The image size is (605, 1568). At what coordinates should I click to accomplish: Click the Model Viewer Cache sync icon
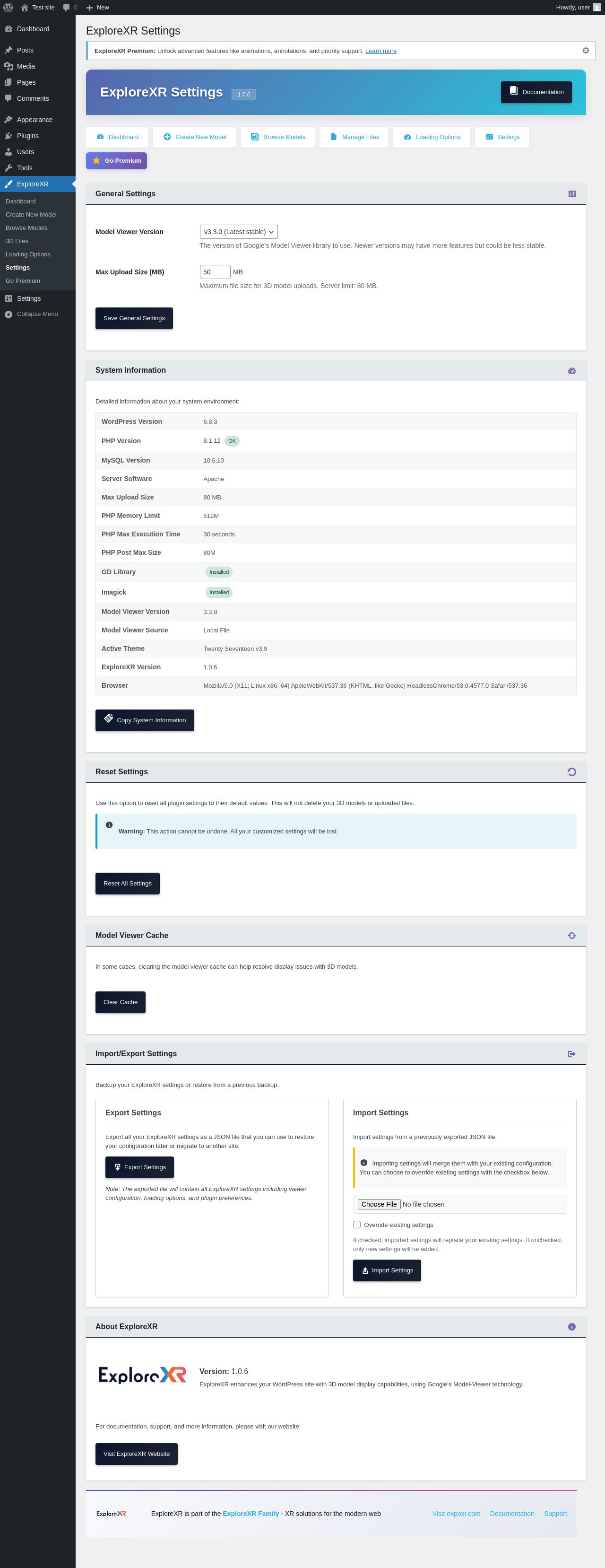(x=571, y=936)
